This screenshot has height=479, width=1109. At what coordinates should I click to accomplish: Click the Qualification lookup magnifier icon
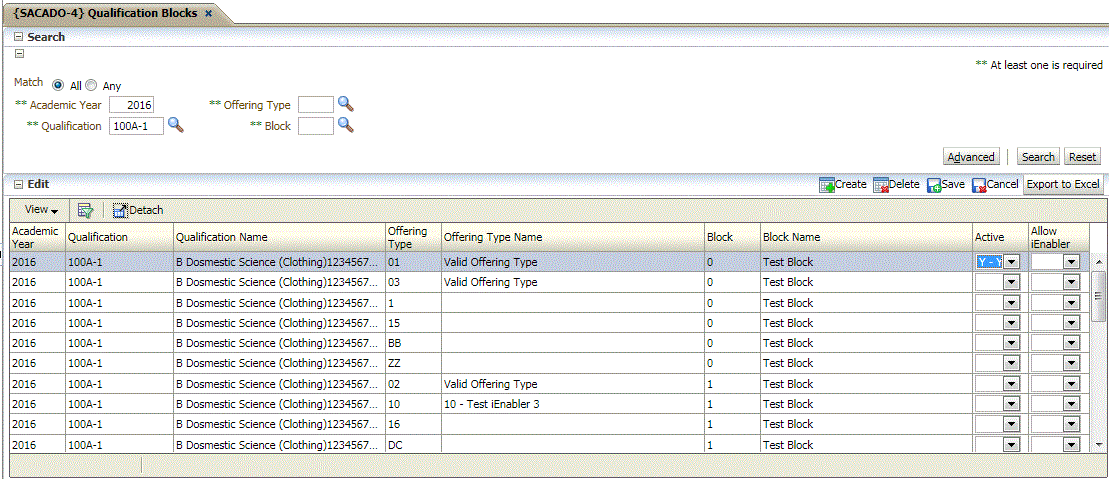tap(175, 125)
